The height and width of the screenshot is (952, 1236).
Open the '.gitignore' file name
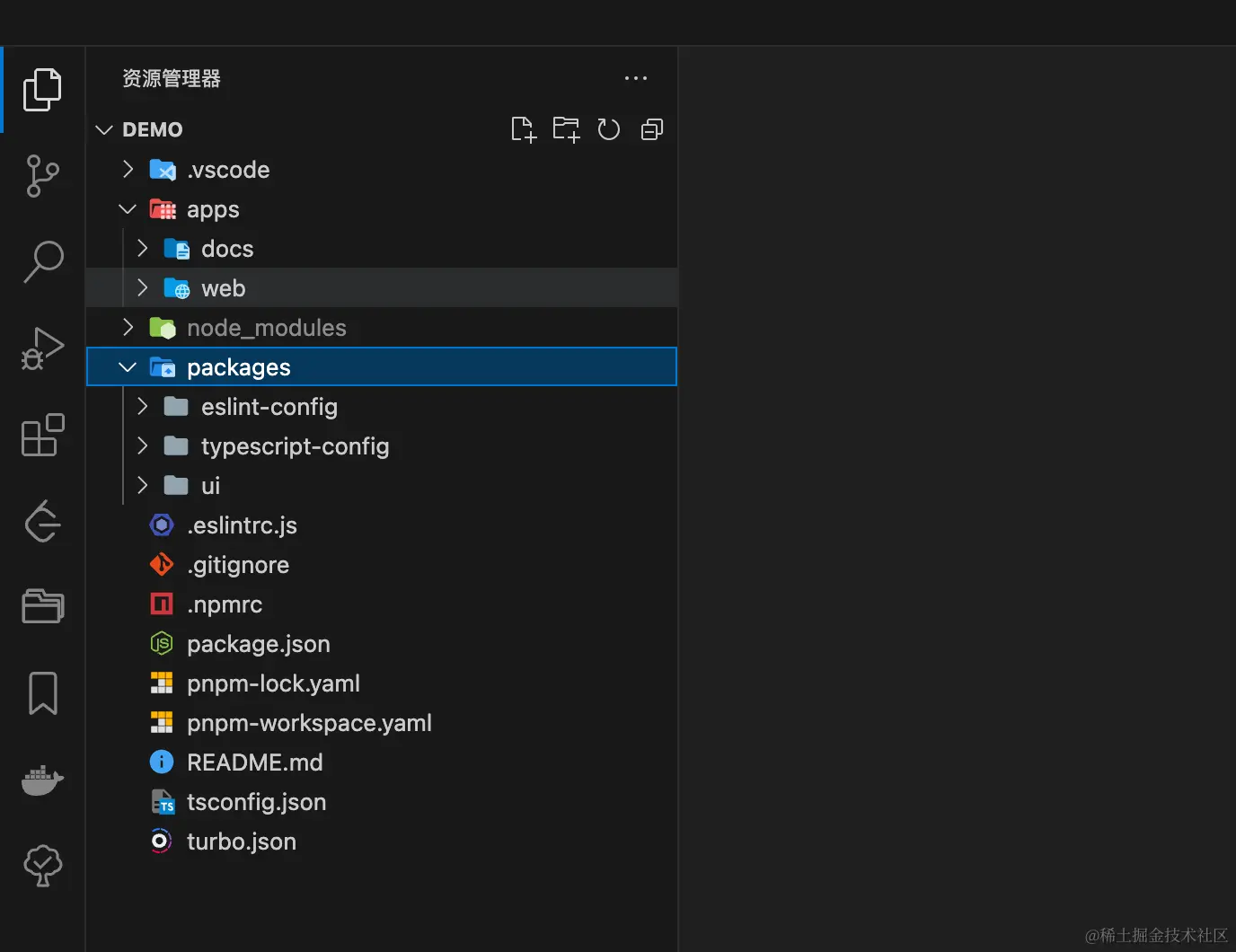pyautogui.click(x=238, y=565)
